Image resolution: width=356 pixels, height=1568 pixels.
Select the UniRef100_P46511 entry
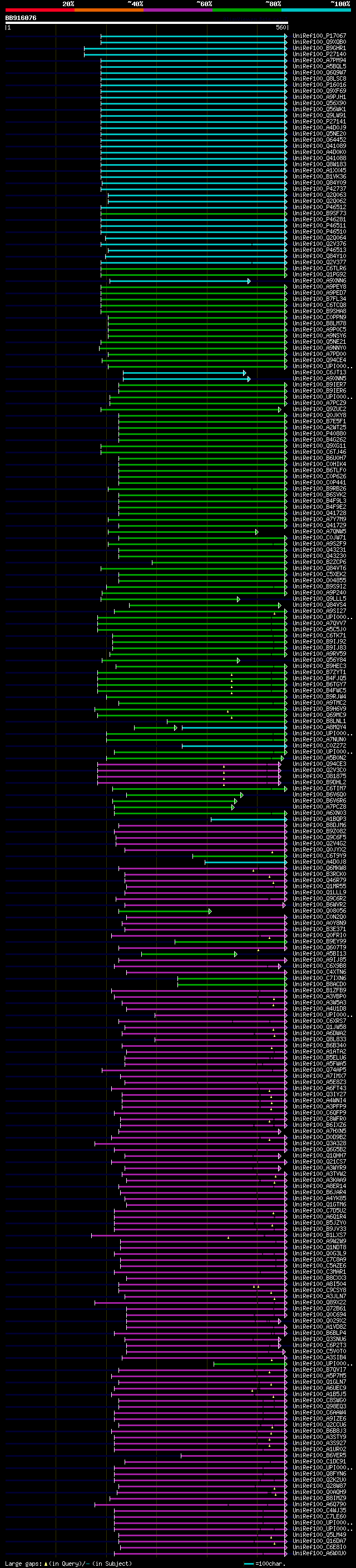point(319,226)
